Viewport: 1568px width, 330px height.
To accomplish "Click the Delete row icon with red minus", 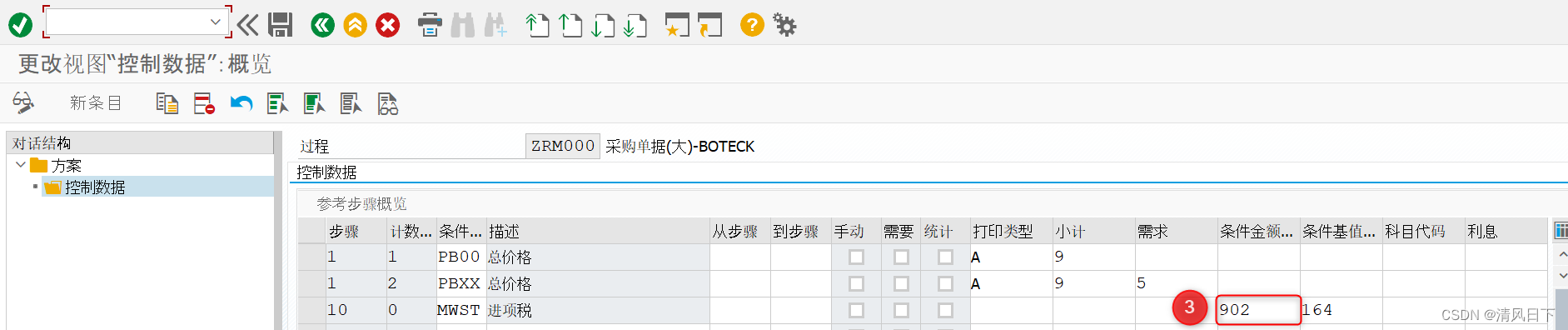I will point(204,103).
